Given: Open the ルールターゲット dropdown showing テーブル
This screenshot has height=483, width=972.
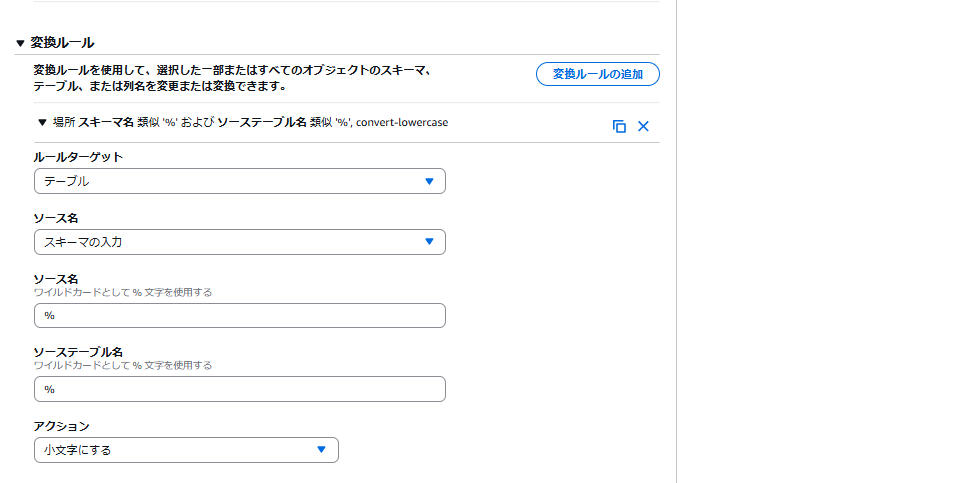Looking at the screenshot, I should coord(239,181).
